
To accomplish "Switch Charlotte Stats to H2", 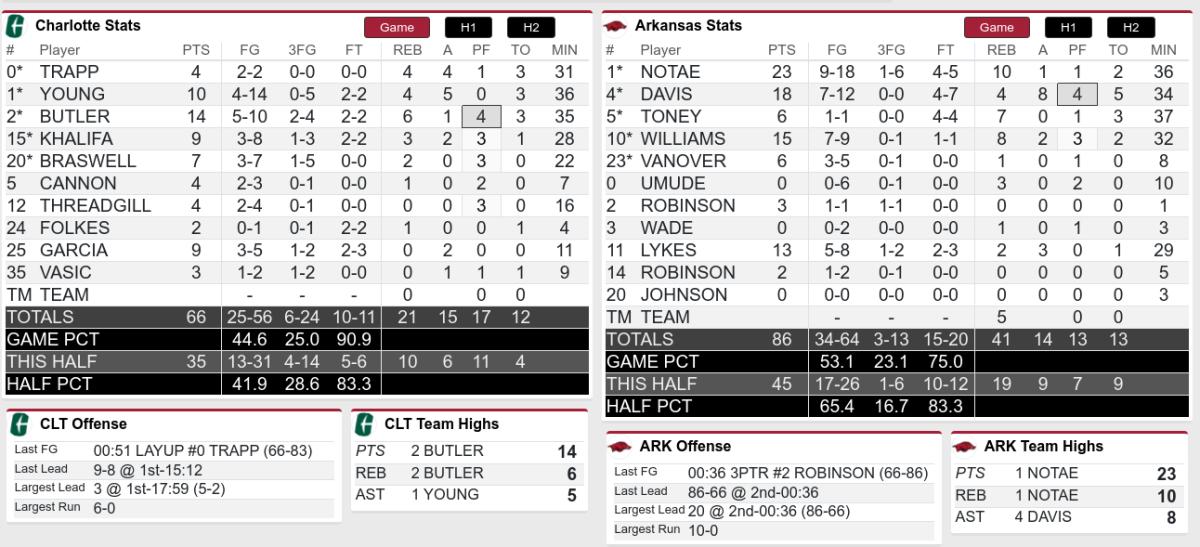I will tap(531, 27).
